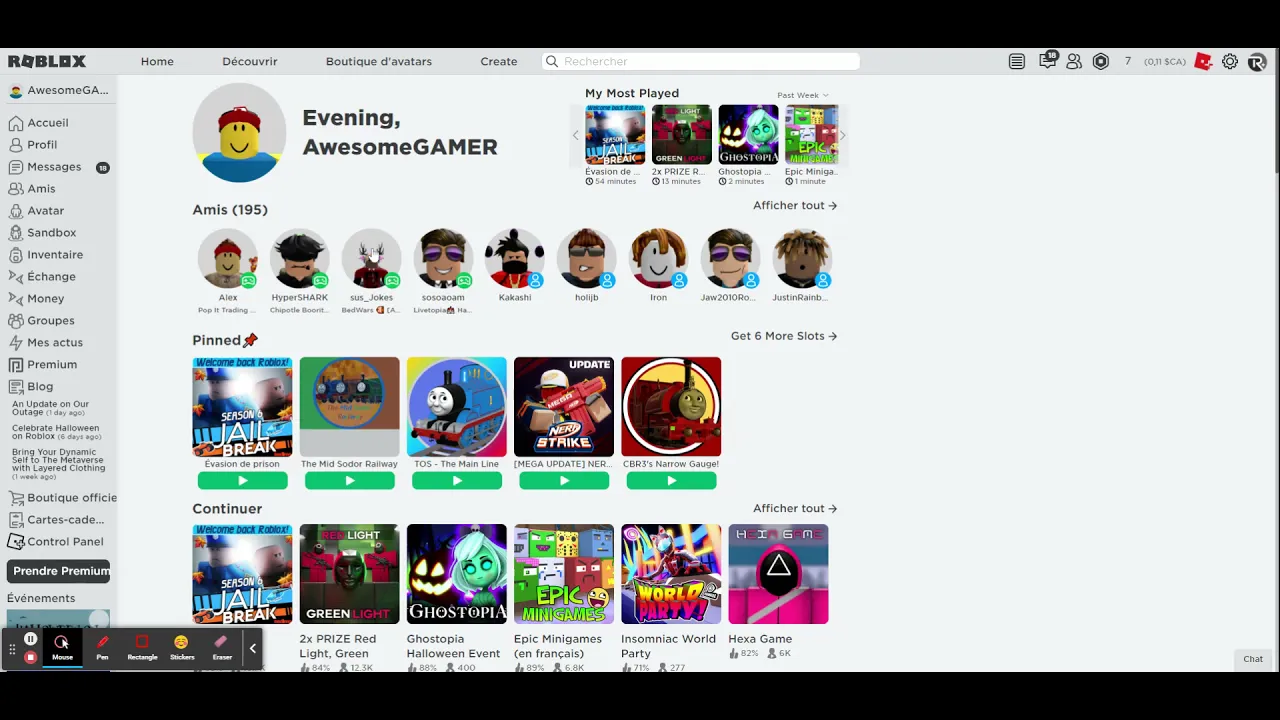Image resolution: width=1280 pixels, height=720 pixels.
Task: Play The Mid Sodor Railway
Action: click(349, 481)
